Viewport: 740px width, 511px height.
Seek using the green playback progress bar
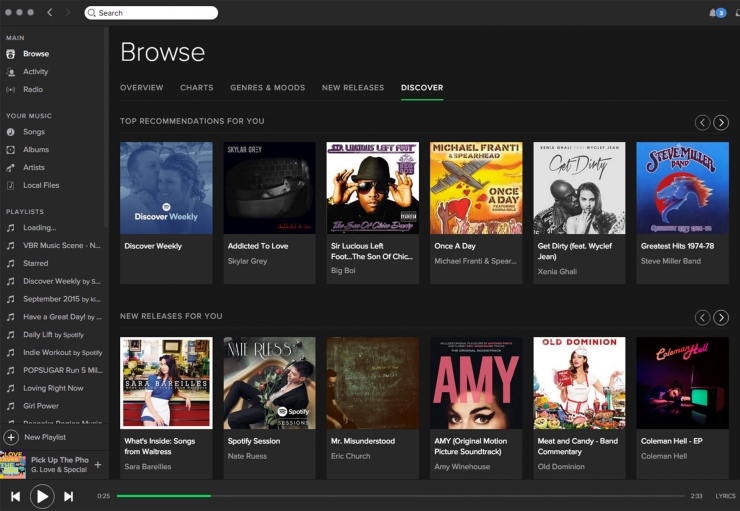(x=164, y=496)
